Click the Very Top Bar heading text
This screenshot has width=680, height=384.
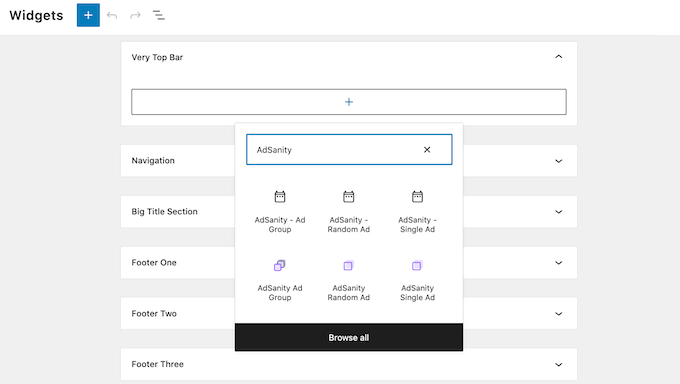[157, 57]
